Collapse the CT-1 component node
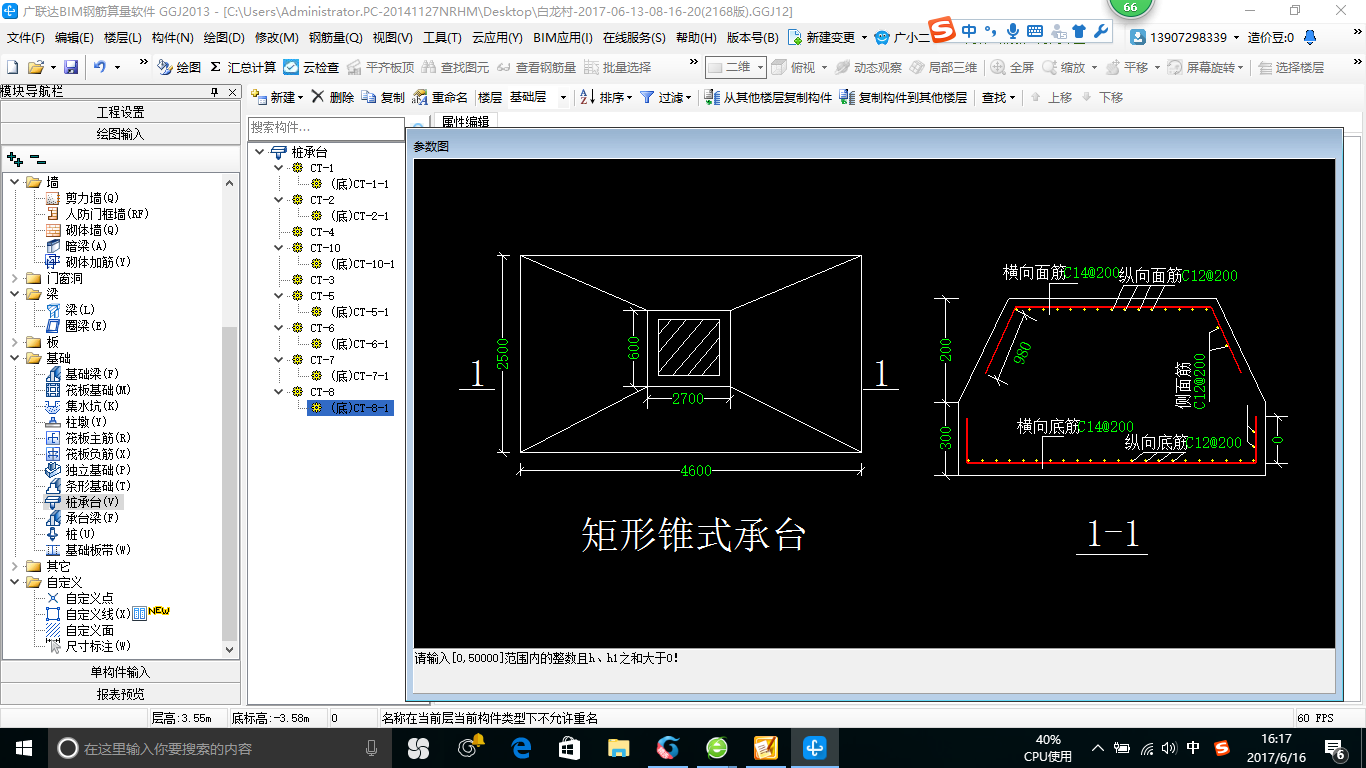1366x768 pixels. pyautogui.click(x=279, y=168)
